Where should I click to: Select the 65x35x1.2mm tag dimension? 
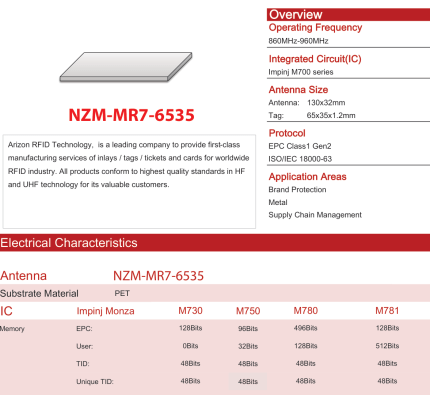[x=331, y=116]
